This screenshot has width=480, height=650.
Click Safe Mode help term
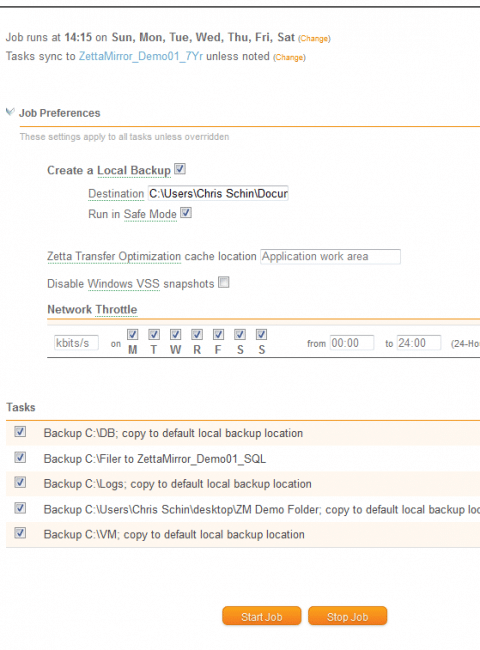(150, 214)
